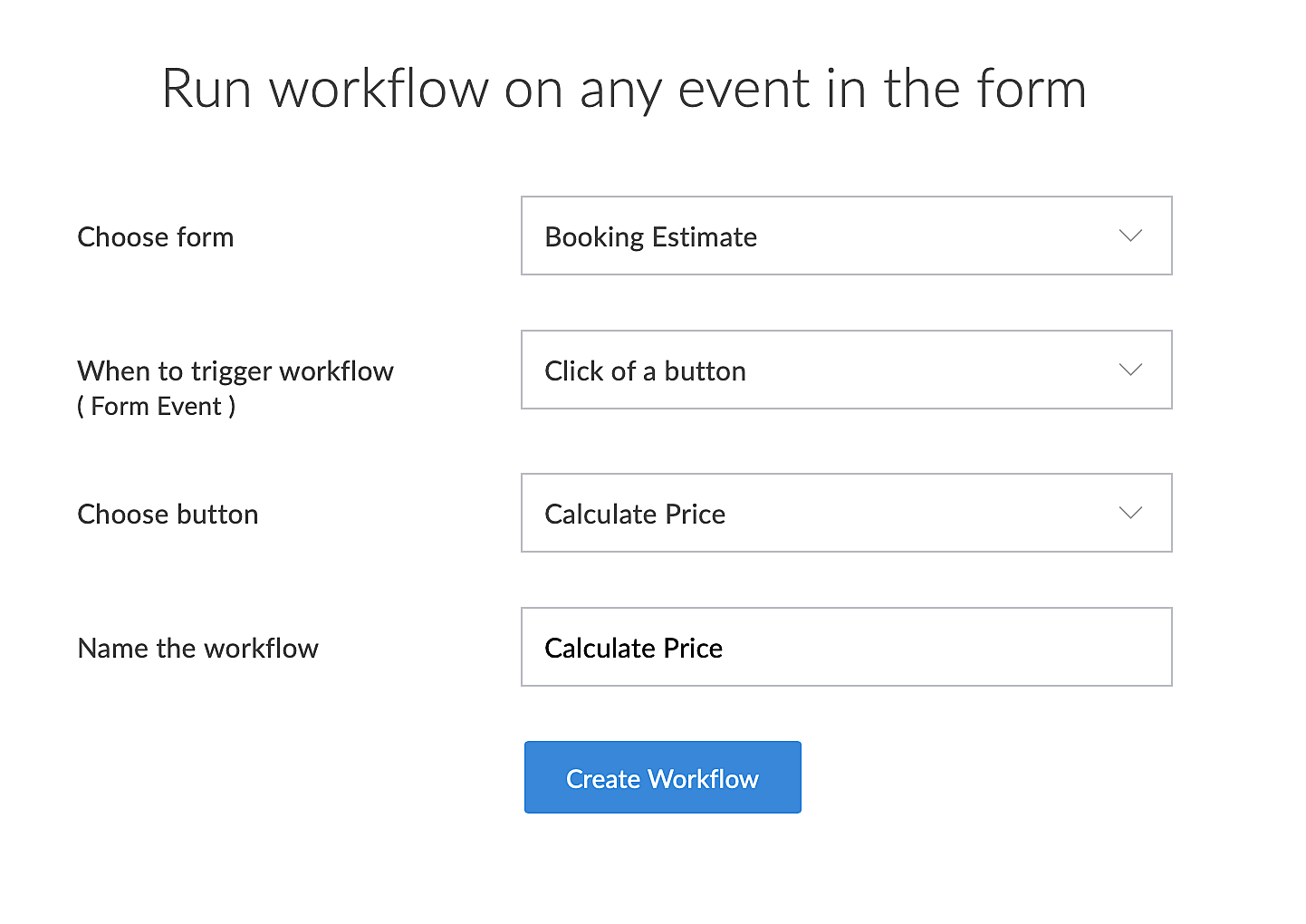This screenshot has height=924, width=1306.
Task: Open the form event trigger dropdown
Action: click(845, 370)
